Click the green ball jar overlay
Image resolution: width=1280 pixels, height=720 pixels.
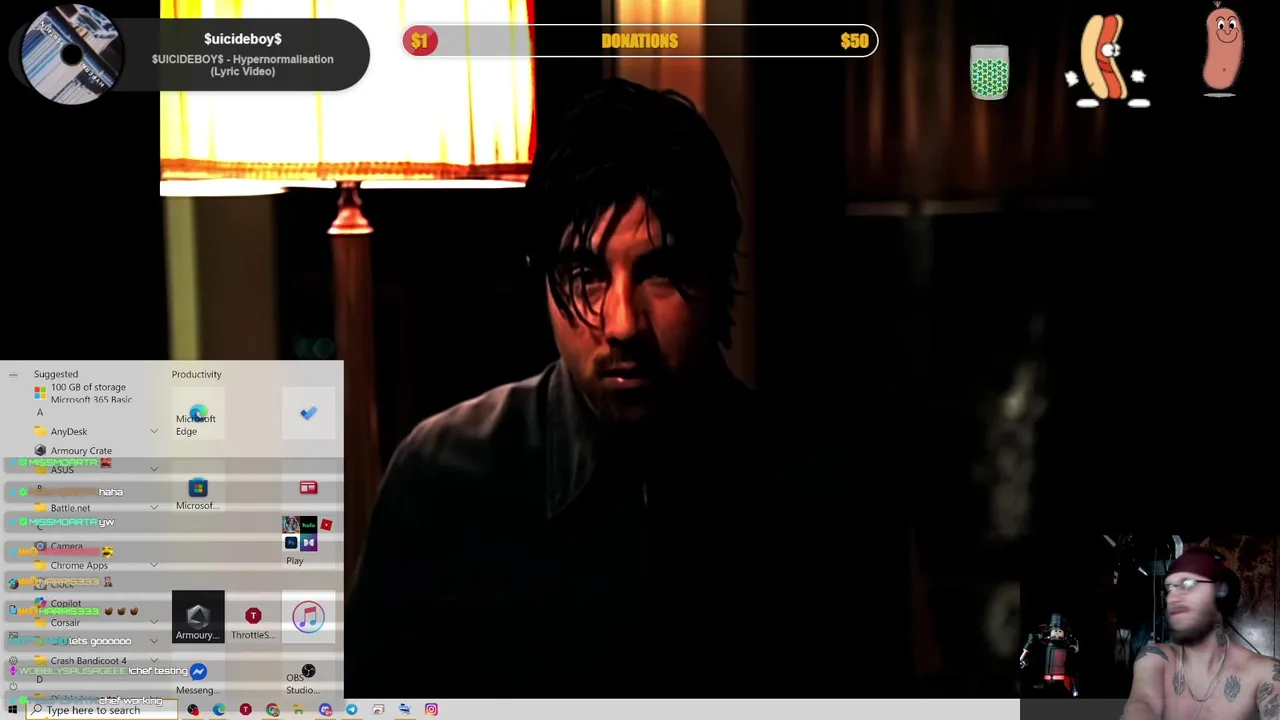(989, 72)
